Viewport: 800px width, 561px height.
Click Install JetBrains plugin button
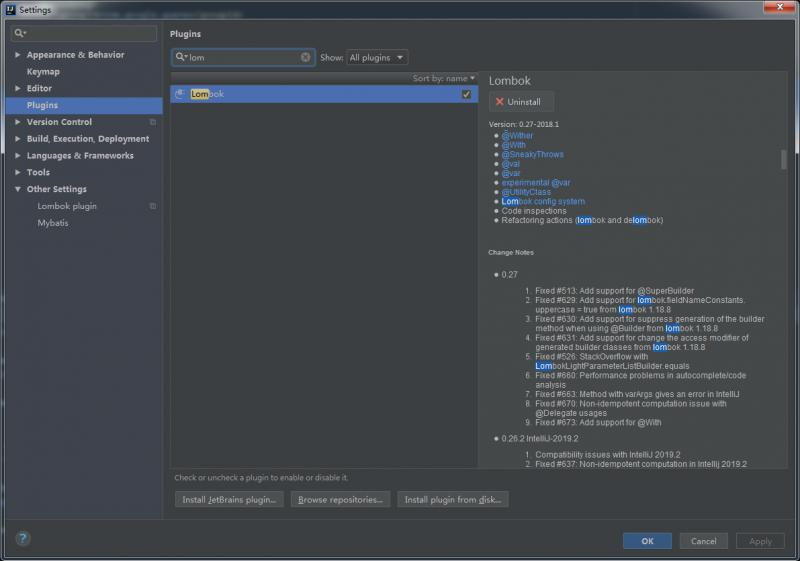[x=229, y=500]
